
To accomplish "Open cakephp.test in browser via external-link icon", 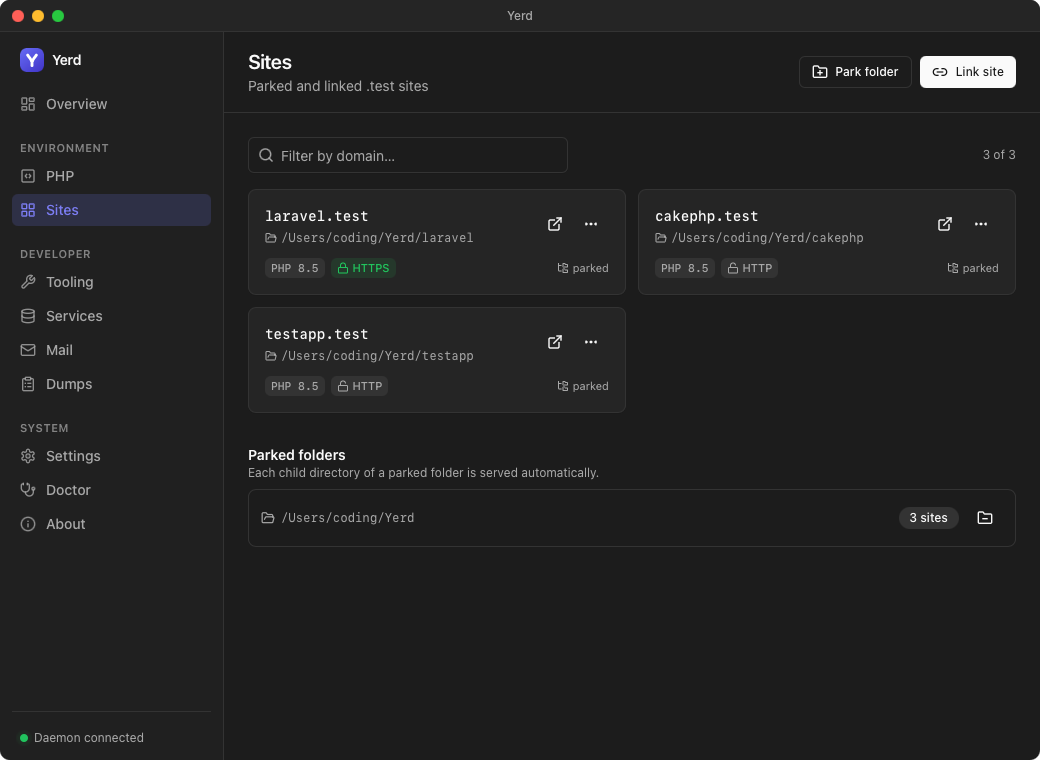I will point(944,224).
